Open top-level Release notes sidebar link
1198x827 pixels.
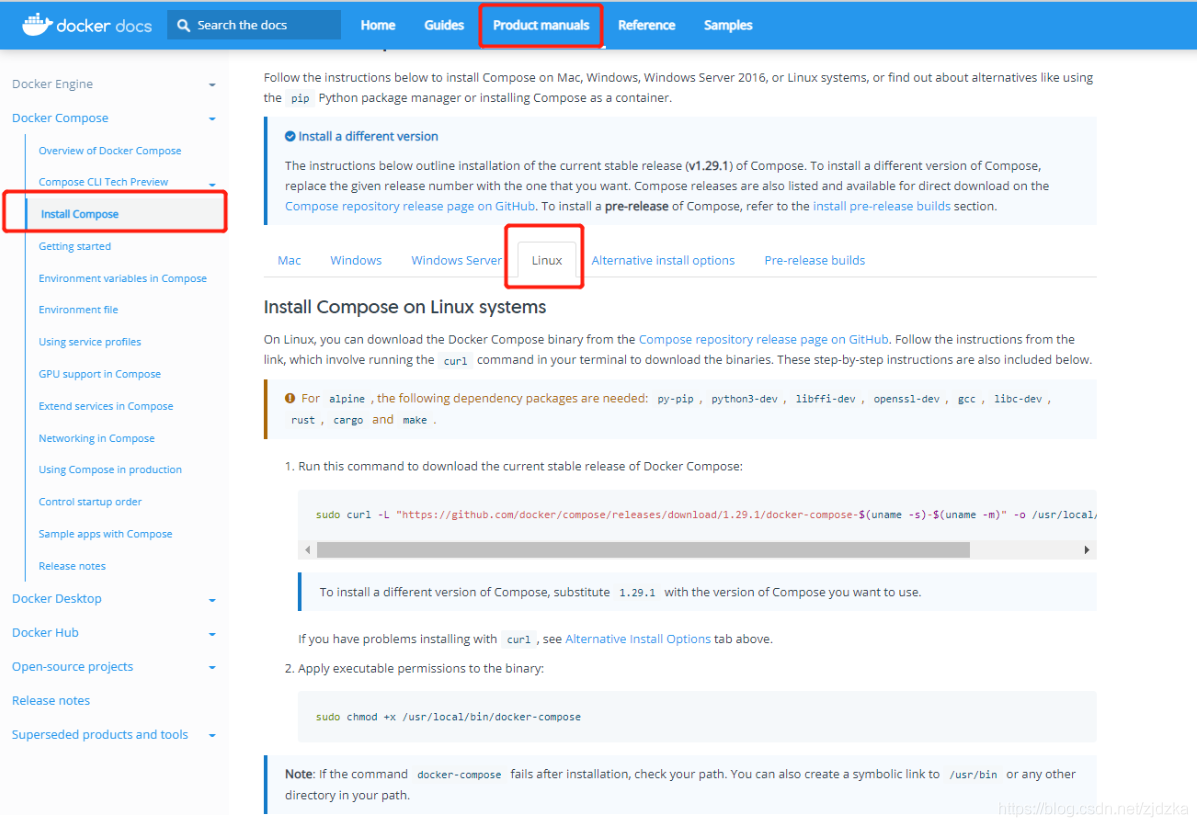tap(51, 700)
